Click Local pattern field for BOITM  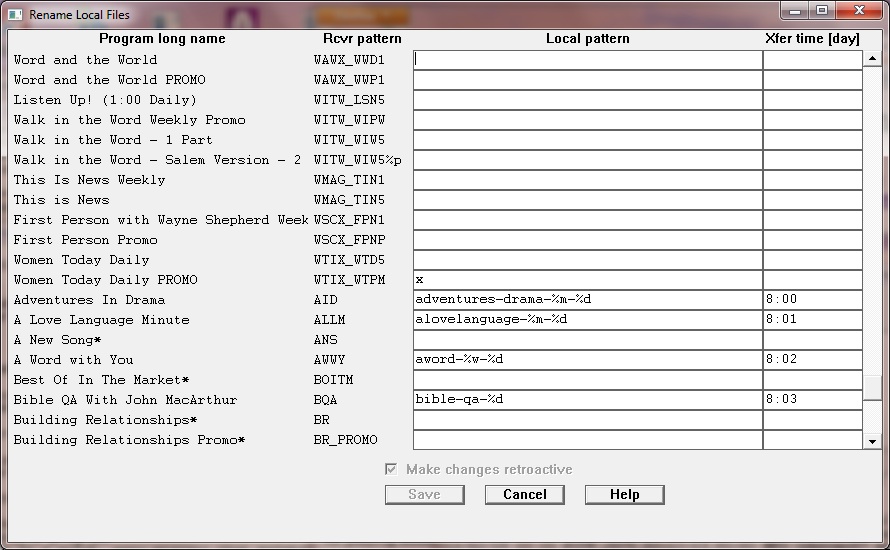click(x=588, y=380)
